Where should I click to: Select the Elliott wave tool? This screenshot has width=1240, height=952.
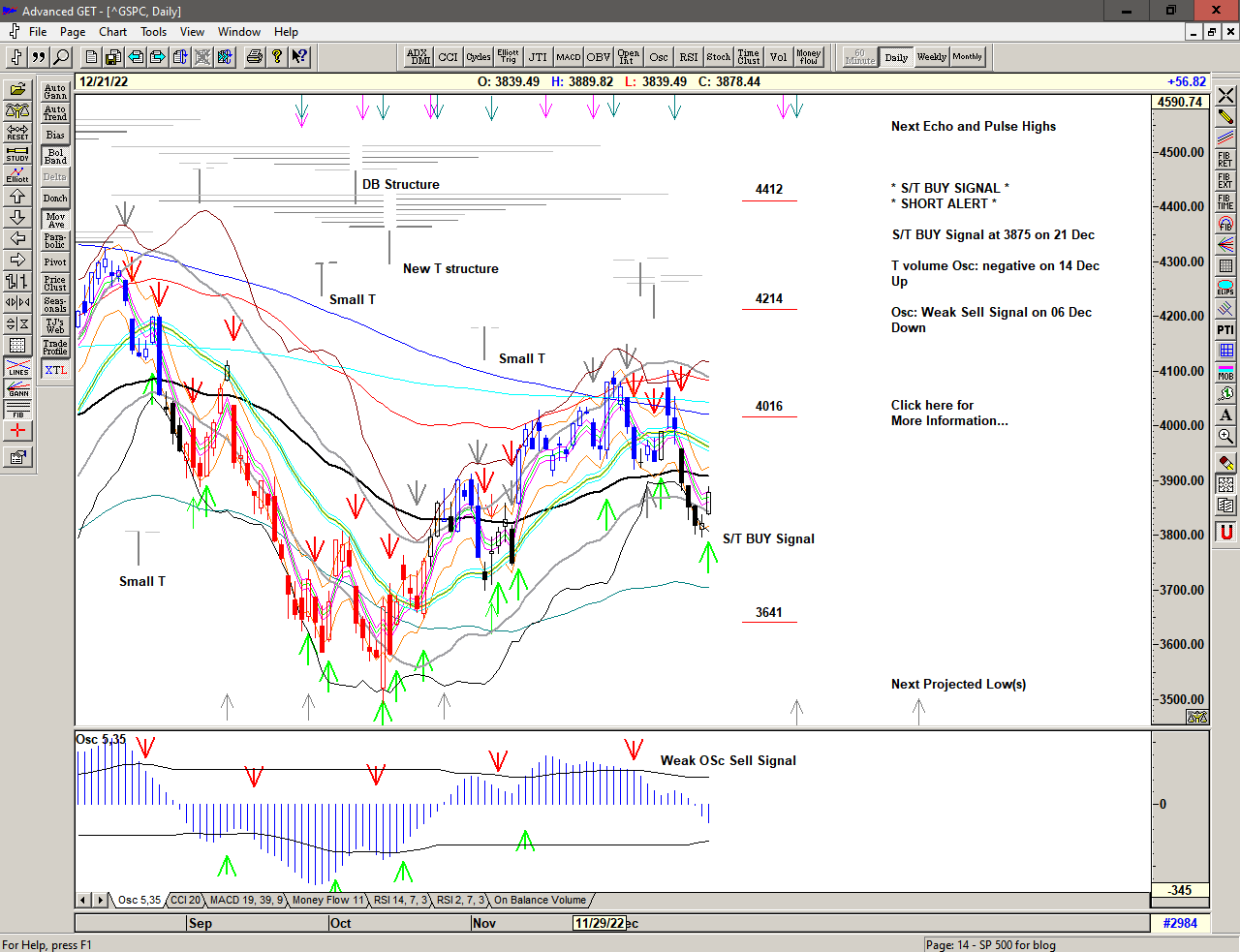point(17,175)
